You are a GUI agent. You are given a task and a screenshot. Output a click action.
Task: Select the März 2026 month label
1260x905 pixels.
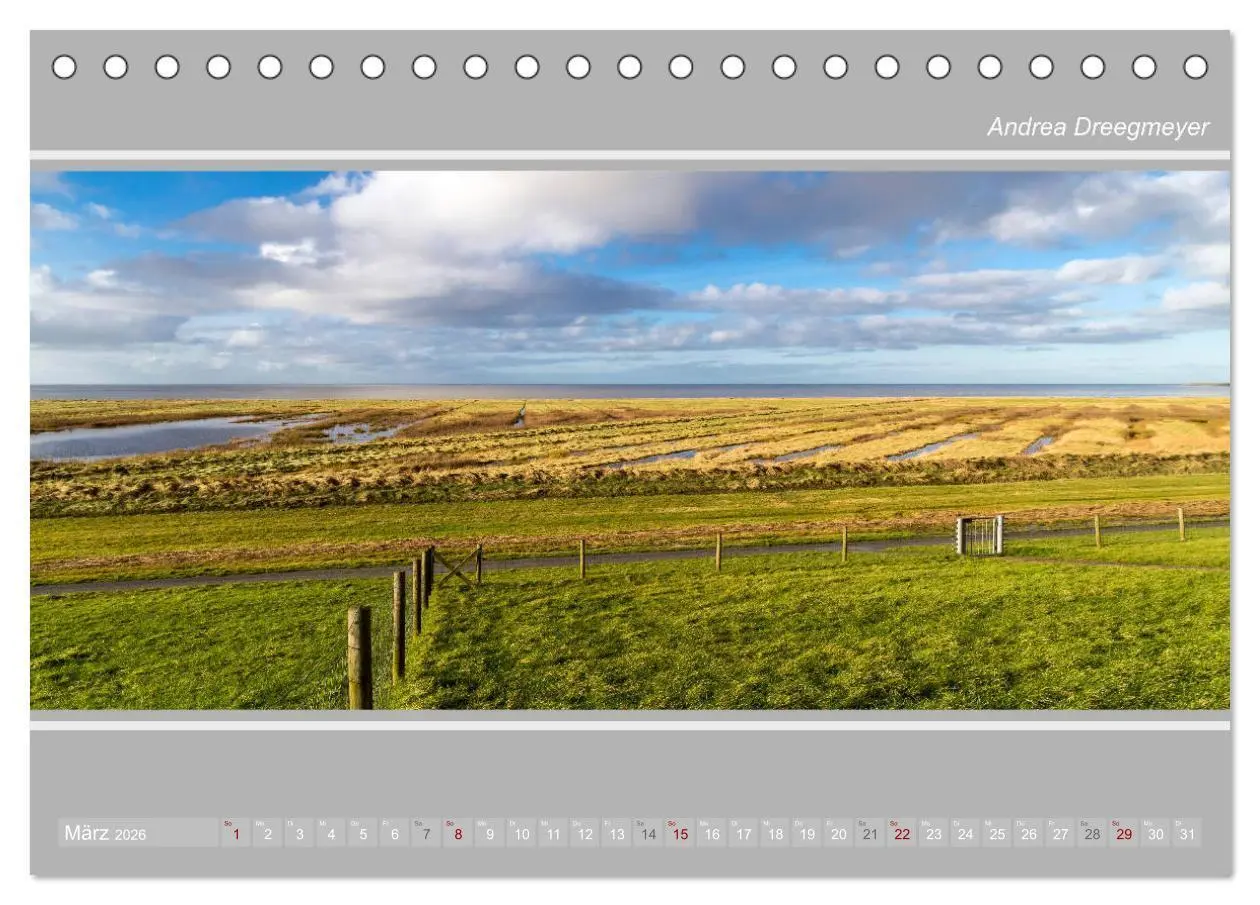click(105, 833)
